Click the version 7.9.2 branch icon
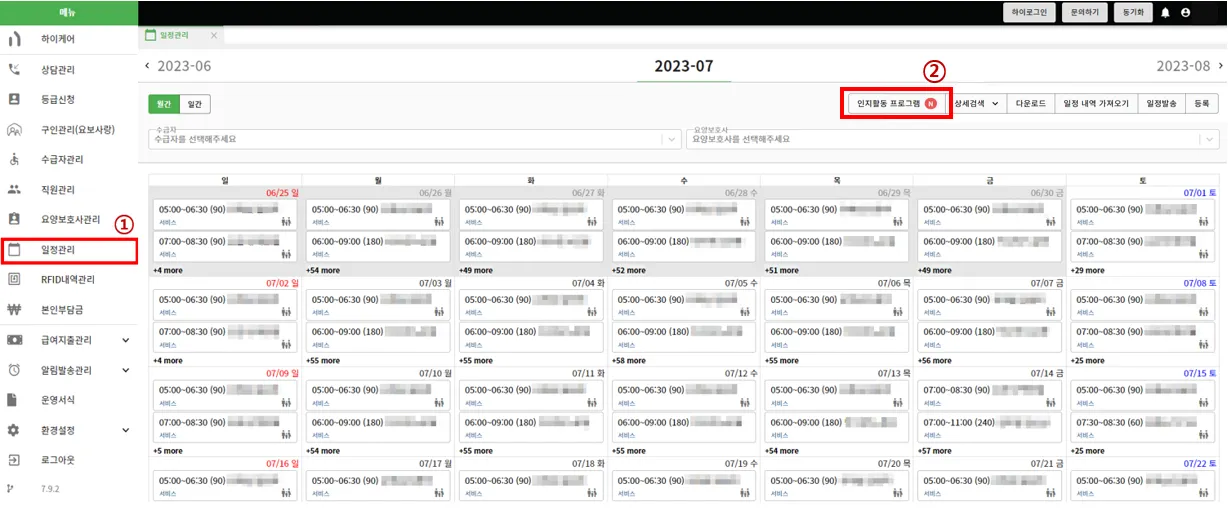The width and height of the screenshot is (1228, 509). pos(11,489)
